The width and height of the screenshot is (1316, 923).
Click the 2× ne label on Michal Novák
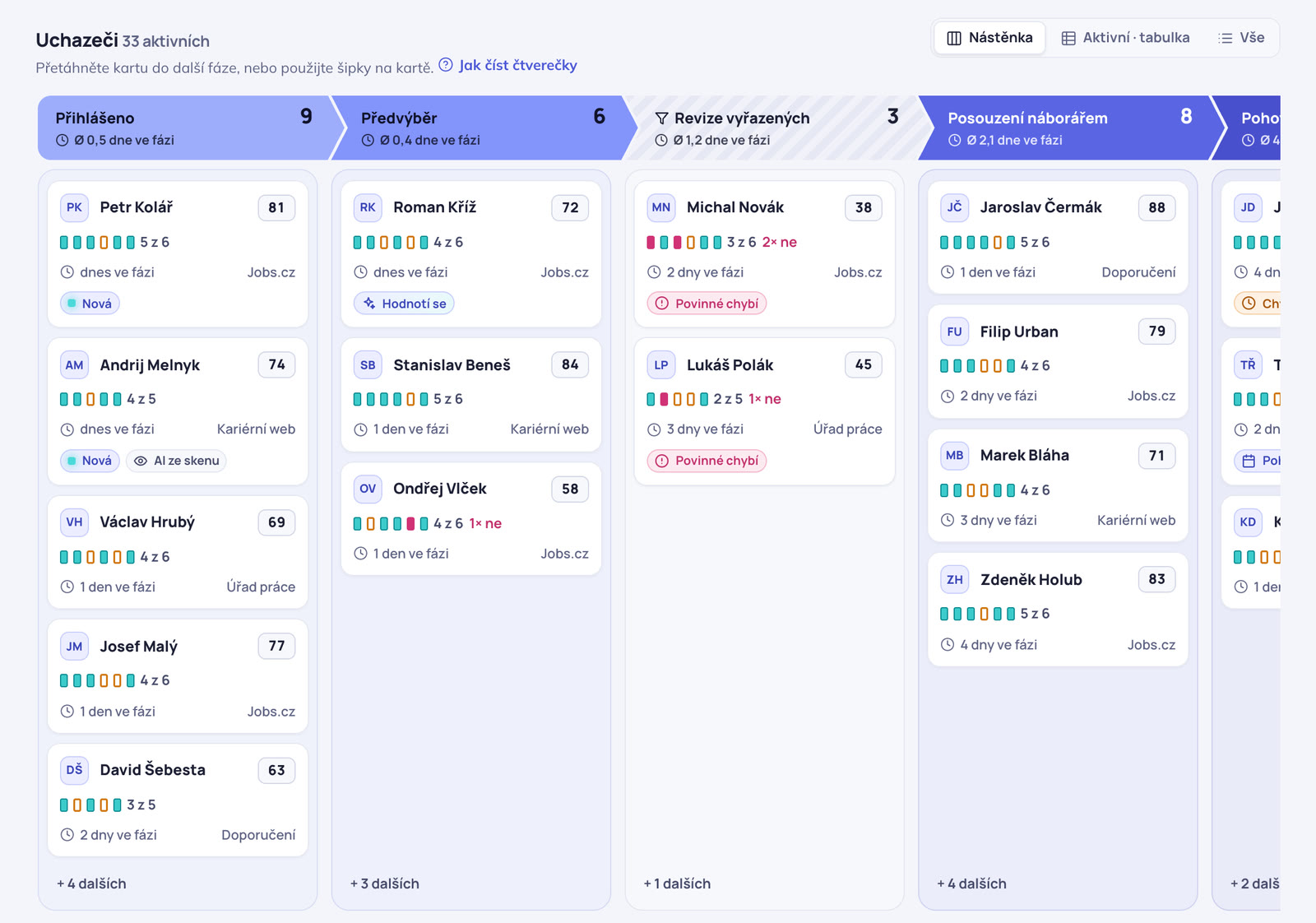(x=780, y=243)
